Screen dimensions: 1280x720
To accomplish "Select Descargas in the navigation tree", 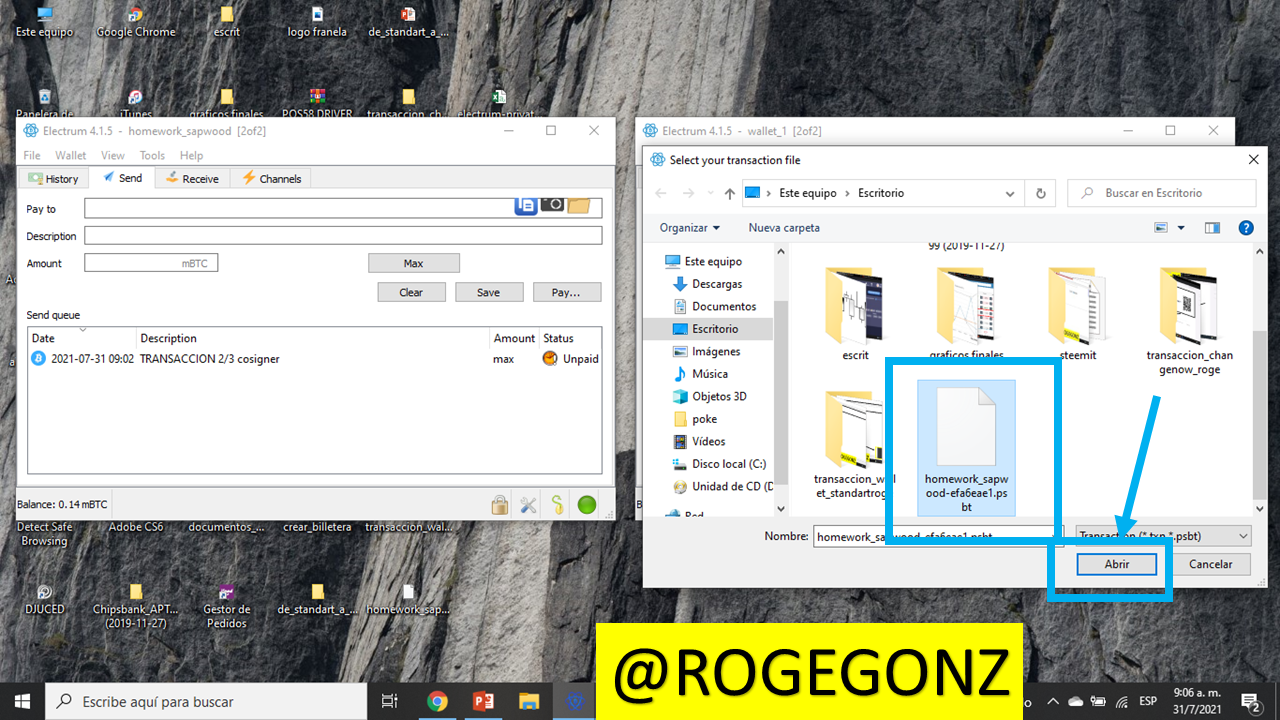I will point(716,284).
